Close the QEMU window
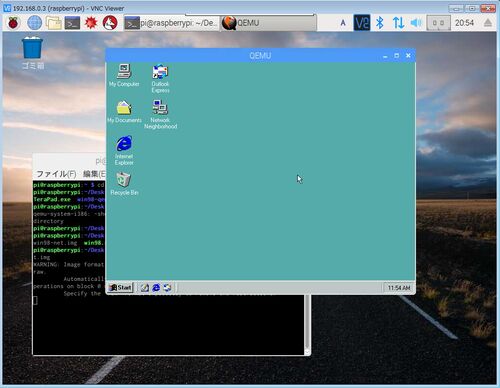The width and height of the screenshot is (500, 388). [408, 56]
